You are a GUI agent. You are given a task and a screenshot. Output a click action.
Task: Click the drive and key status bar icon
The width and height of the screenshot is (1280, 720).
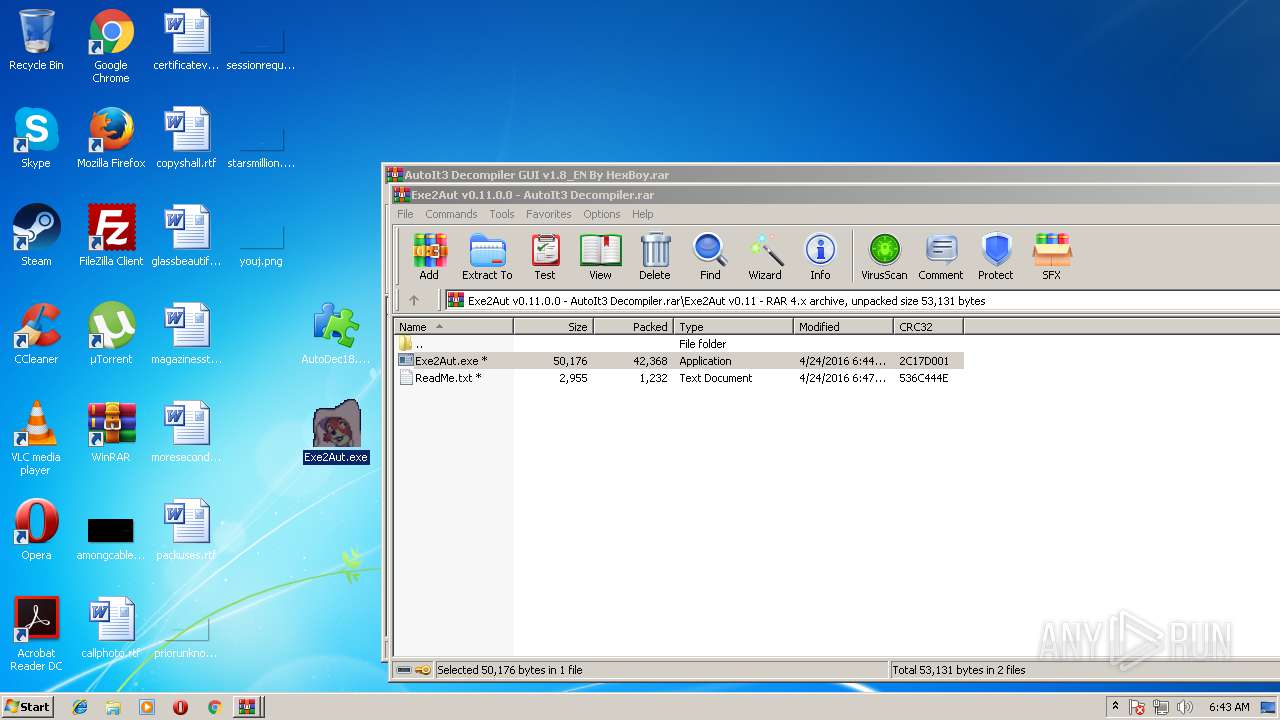(x=414, y=670)
